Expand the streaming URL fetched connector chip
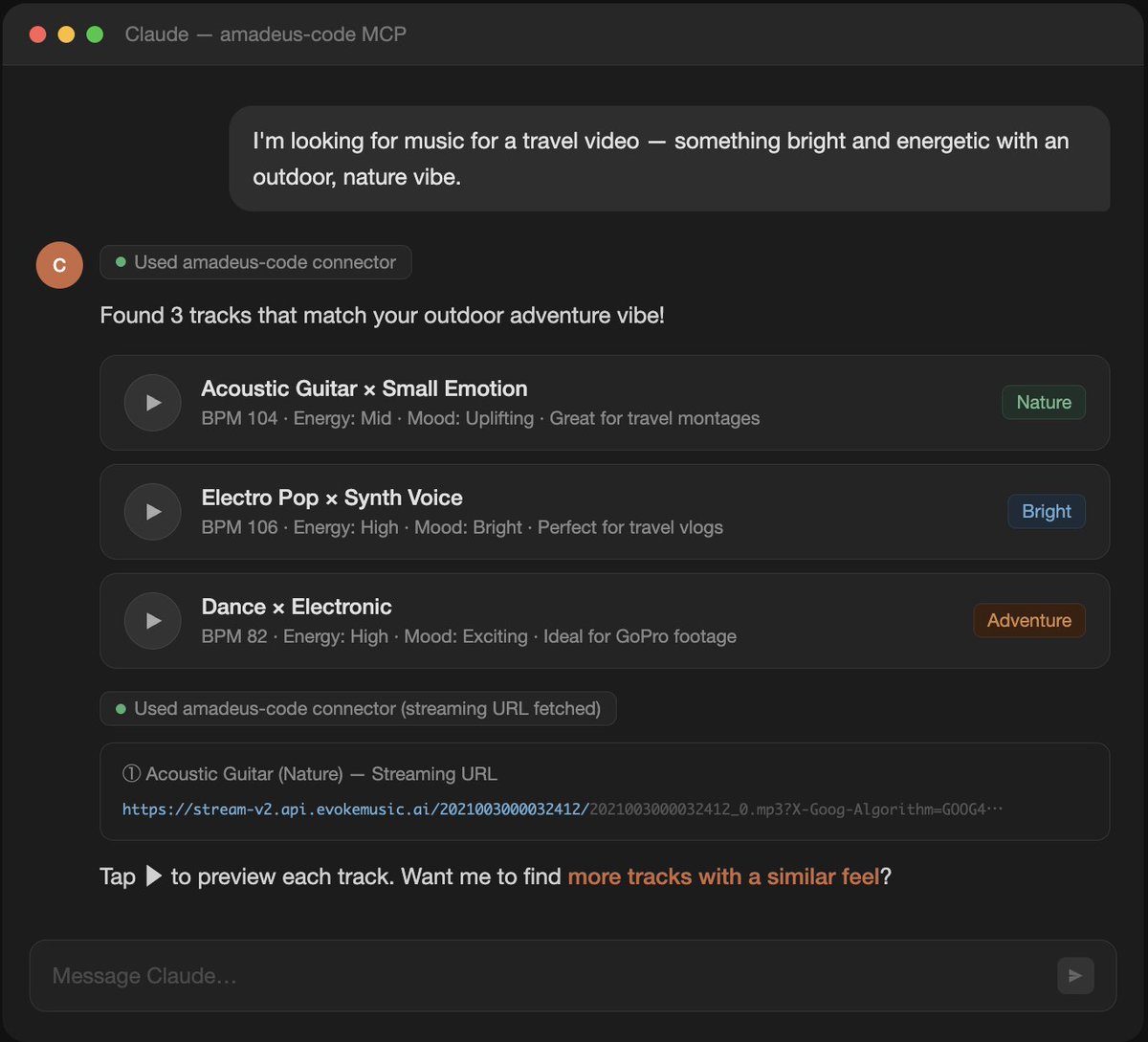This screenshot has width=1148, height=1042. [358, 709]
